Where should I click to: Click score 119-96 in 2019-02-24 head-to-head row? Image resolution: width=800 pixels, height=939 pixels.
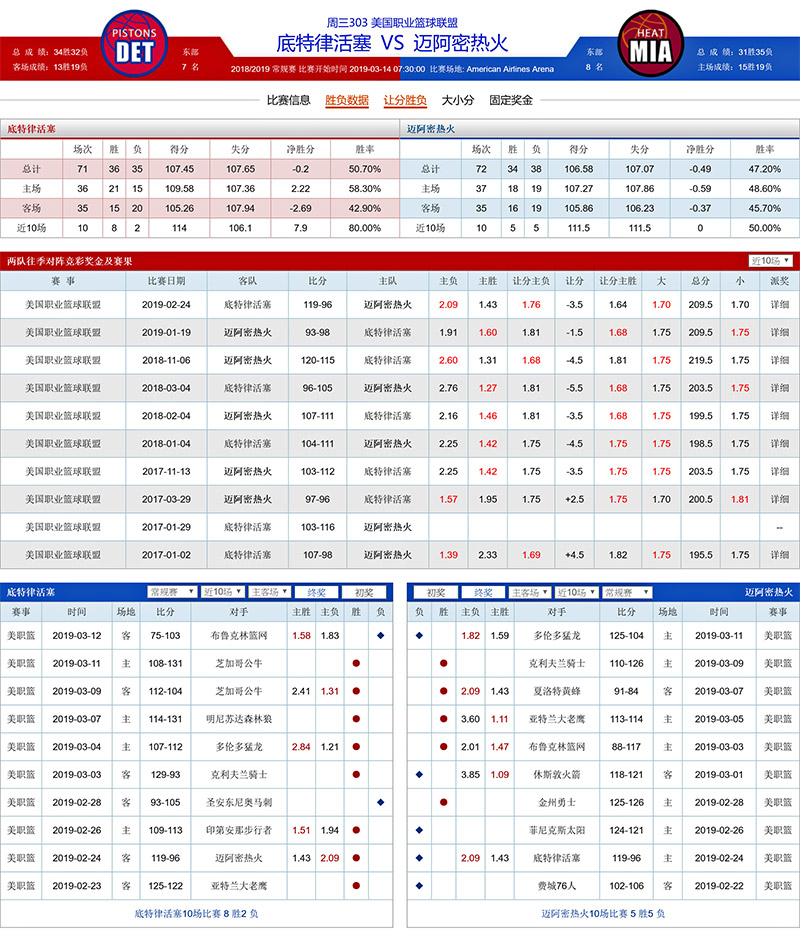click(x=318, y=304)
